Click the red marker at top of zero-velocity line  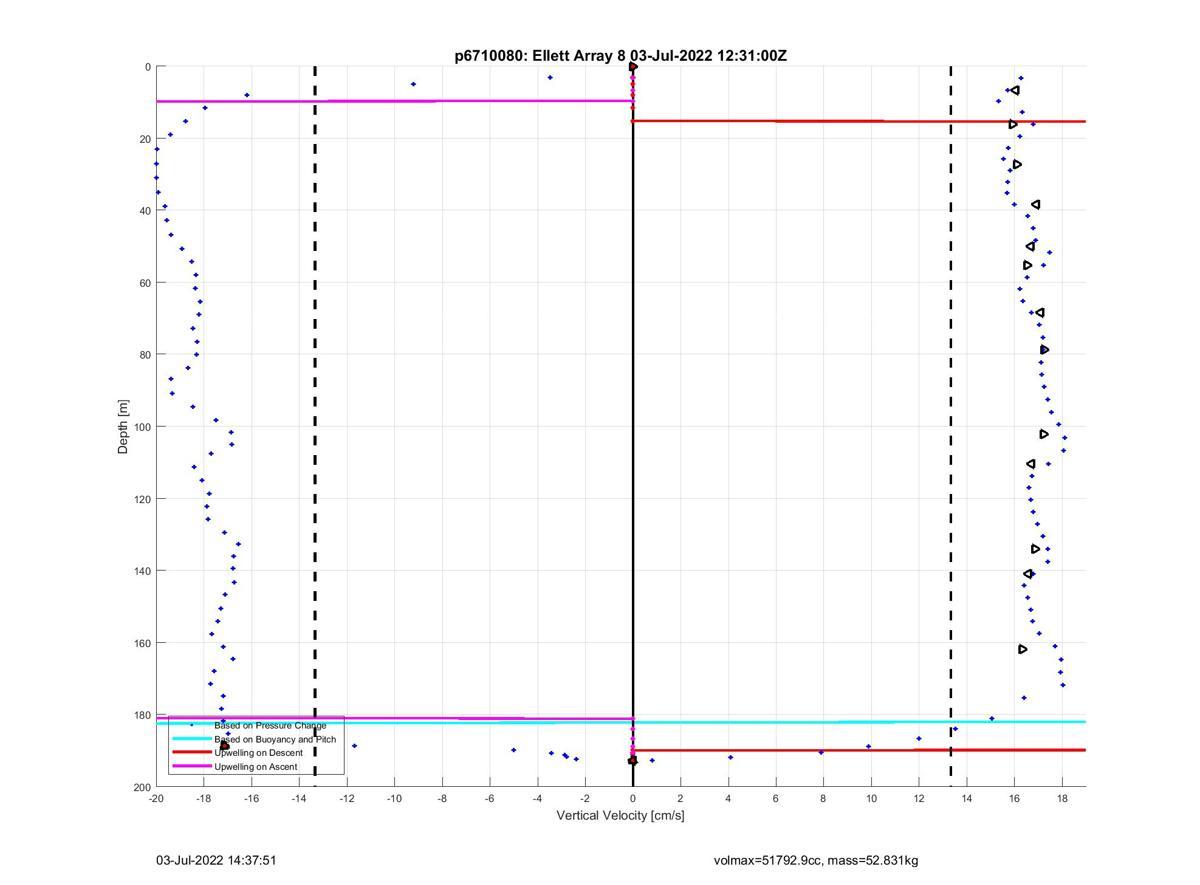coord(633,67)
